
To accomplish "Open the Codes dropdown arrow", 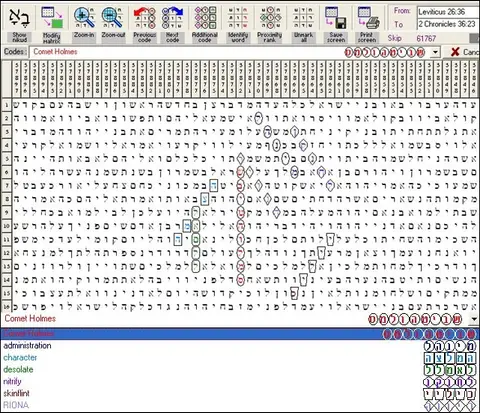I will click(435, 52).
